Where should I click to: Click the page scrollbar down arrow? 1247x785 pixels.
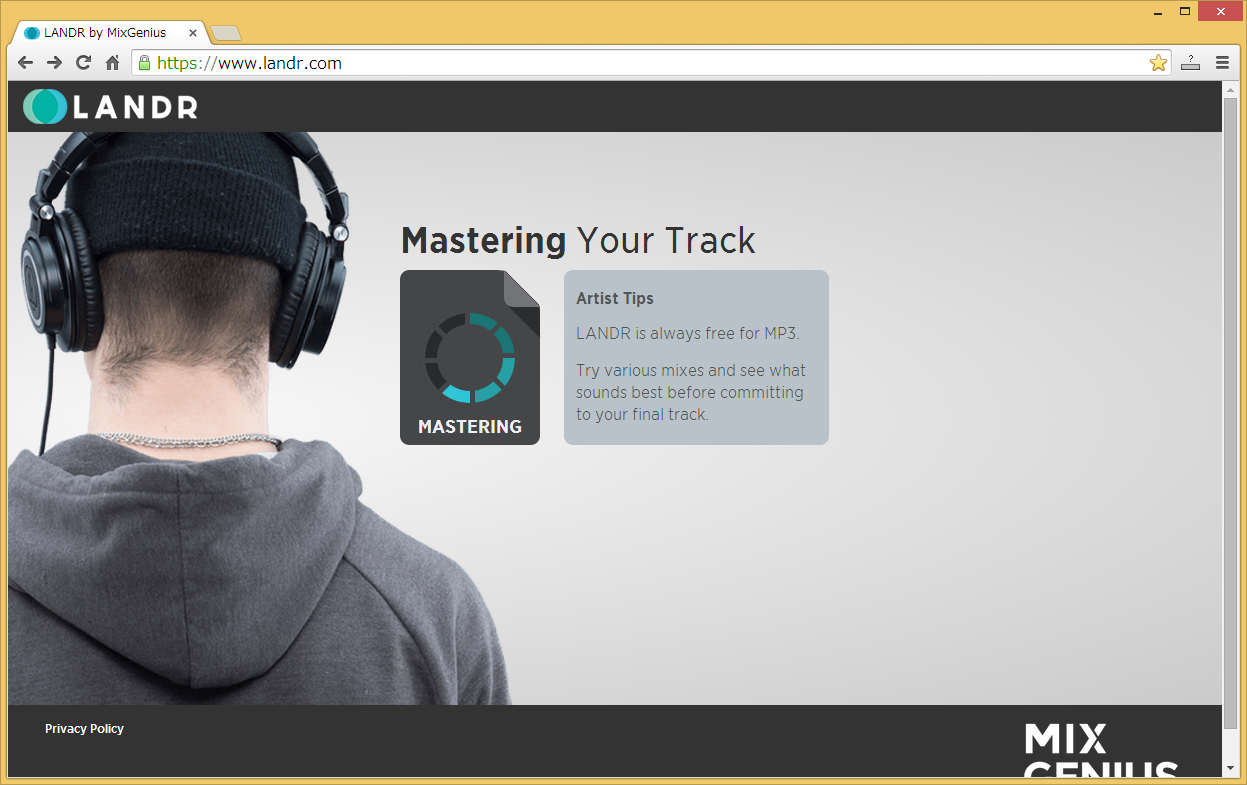click(1230, 768)
